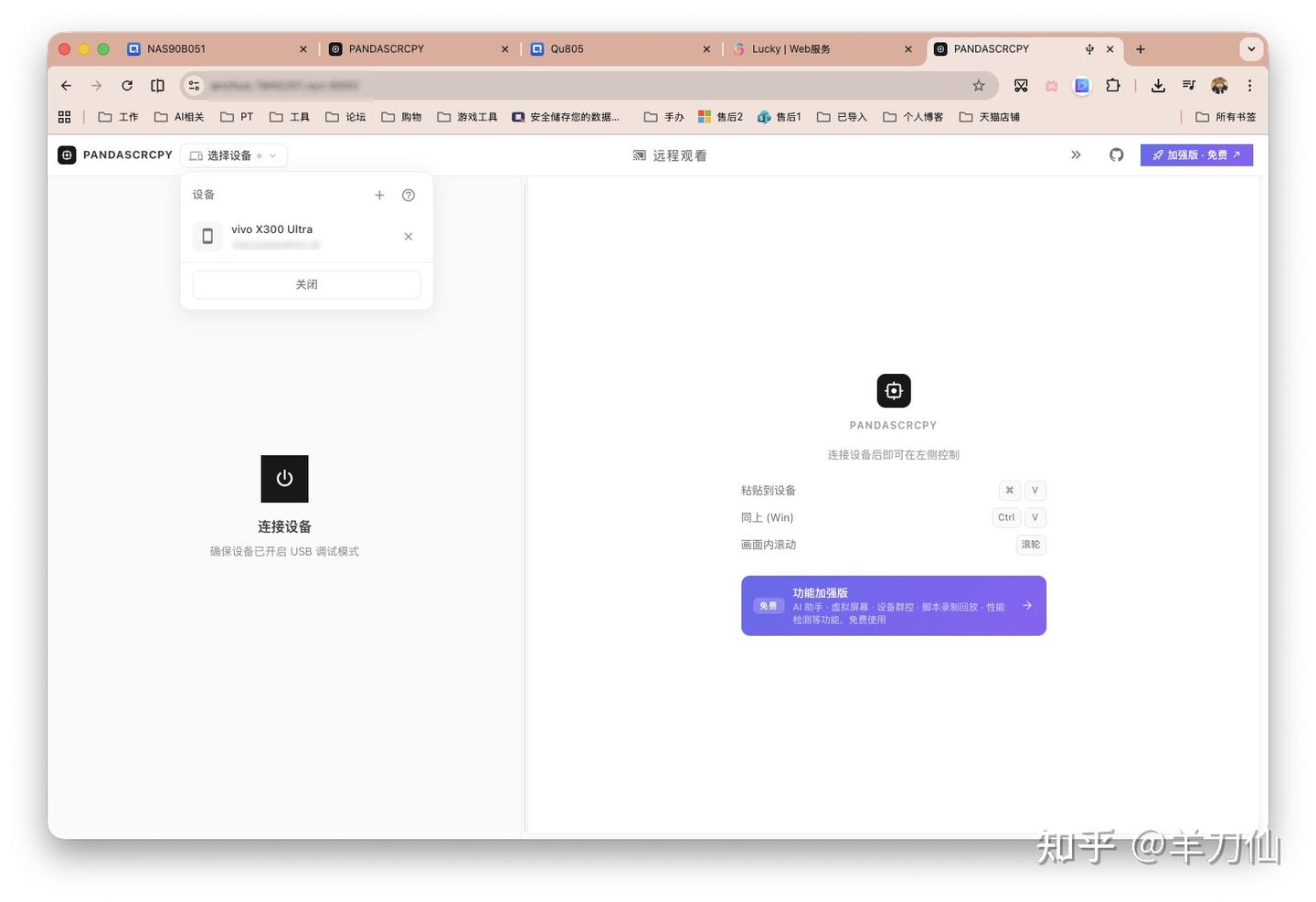Click the 画面内滚动 shortcut label
The image size is (1316, 902).
click(x=769, y=545)
